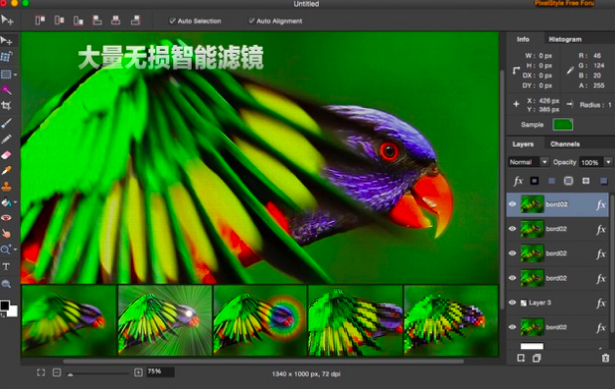Screen dimensions: 615x389
Task: Choose the Brush tool
Action: pos(6,123)
